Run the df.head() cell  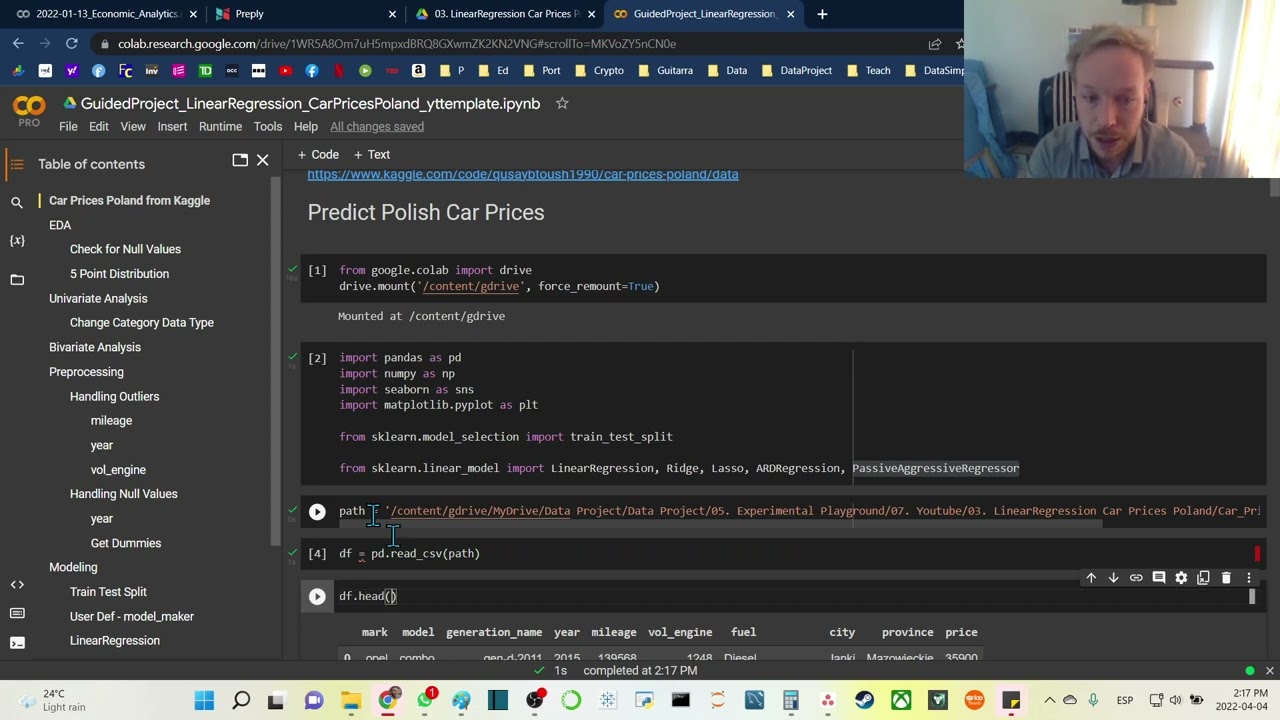[317, 597]
